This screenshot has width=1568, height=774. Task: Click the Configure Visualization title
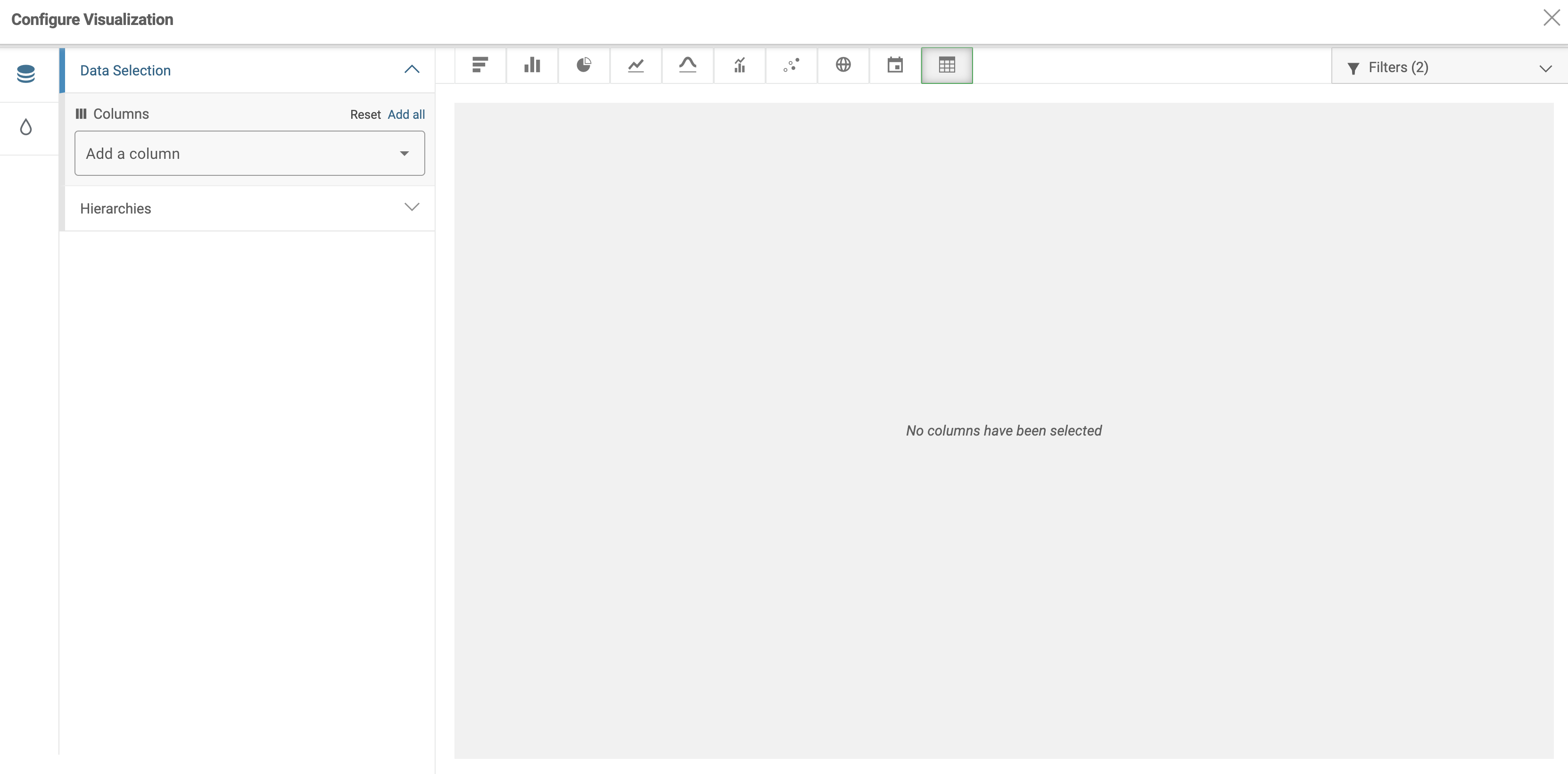pyautogui.click(x=92, y=19)
